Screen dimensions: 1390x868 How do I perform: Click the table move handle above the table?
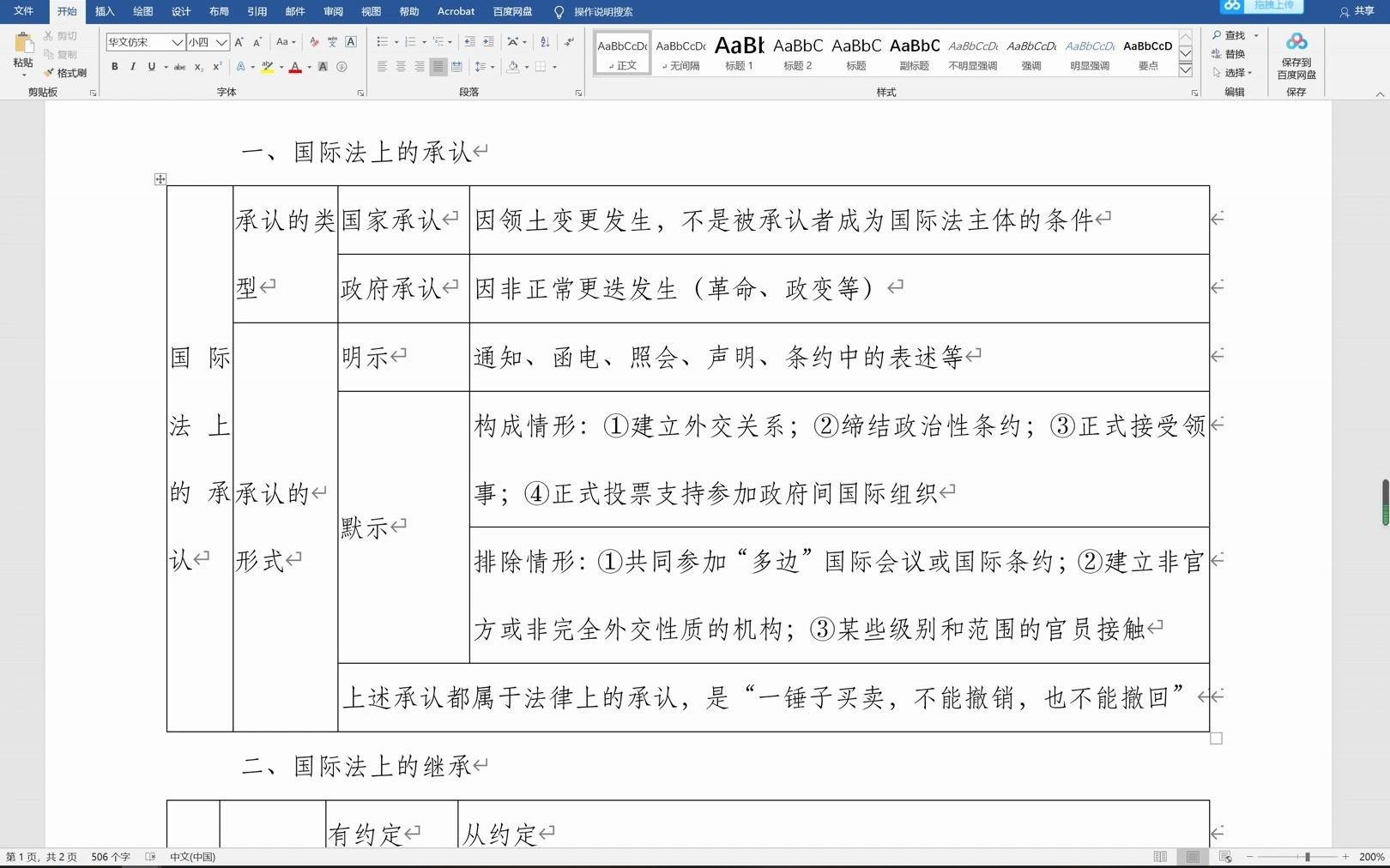pos(160,179)
